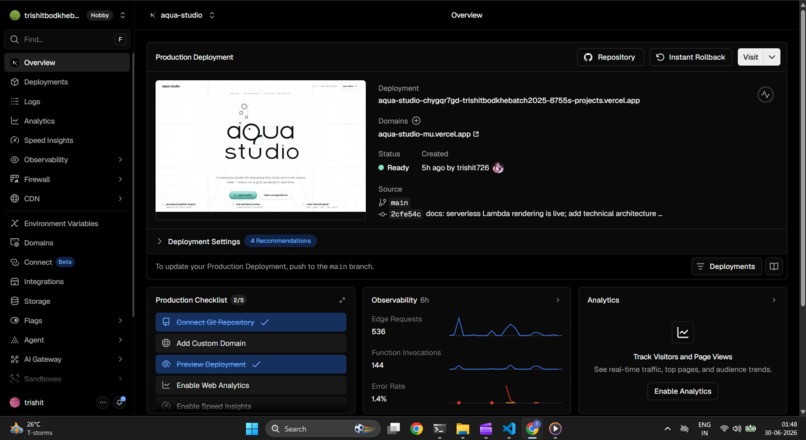Click the Edge Requests chart
The image size is (806, 440).
(506, 327)
